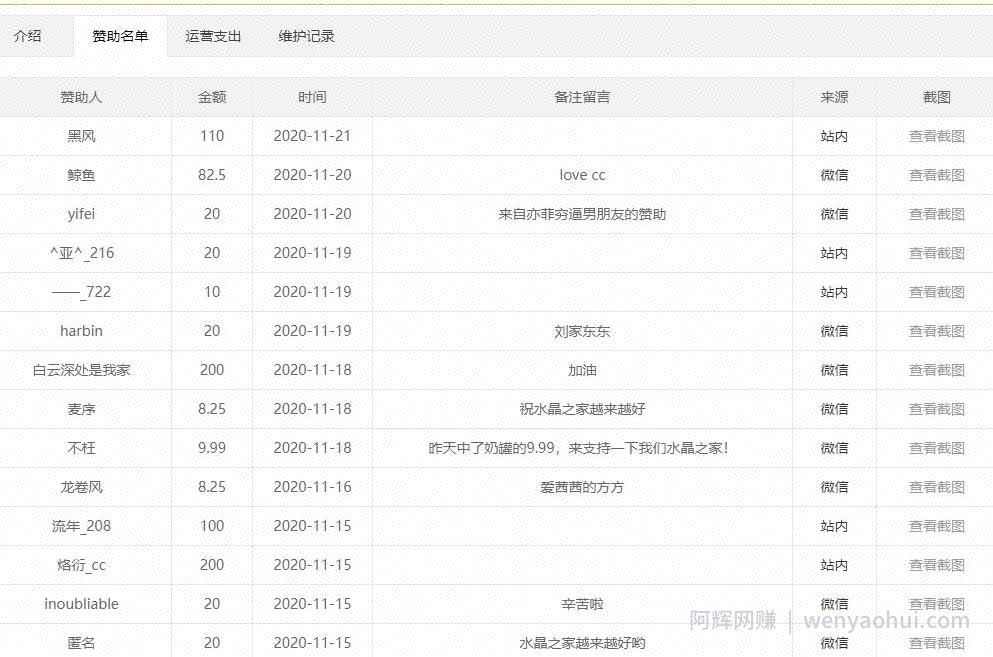The height and width of the screenshot is (657, 993).
Task: Select sponsor name ^亚^_216
Action: coord(82,253)
